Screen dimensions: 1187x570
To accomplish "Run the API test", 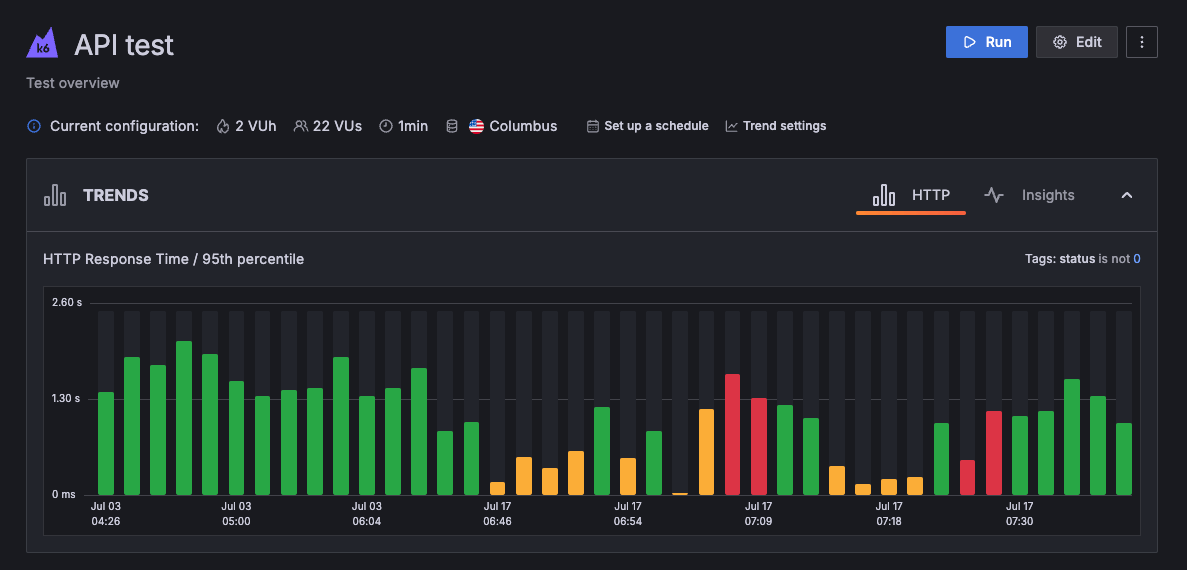I will point(986,42).
